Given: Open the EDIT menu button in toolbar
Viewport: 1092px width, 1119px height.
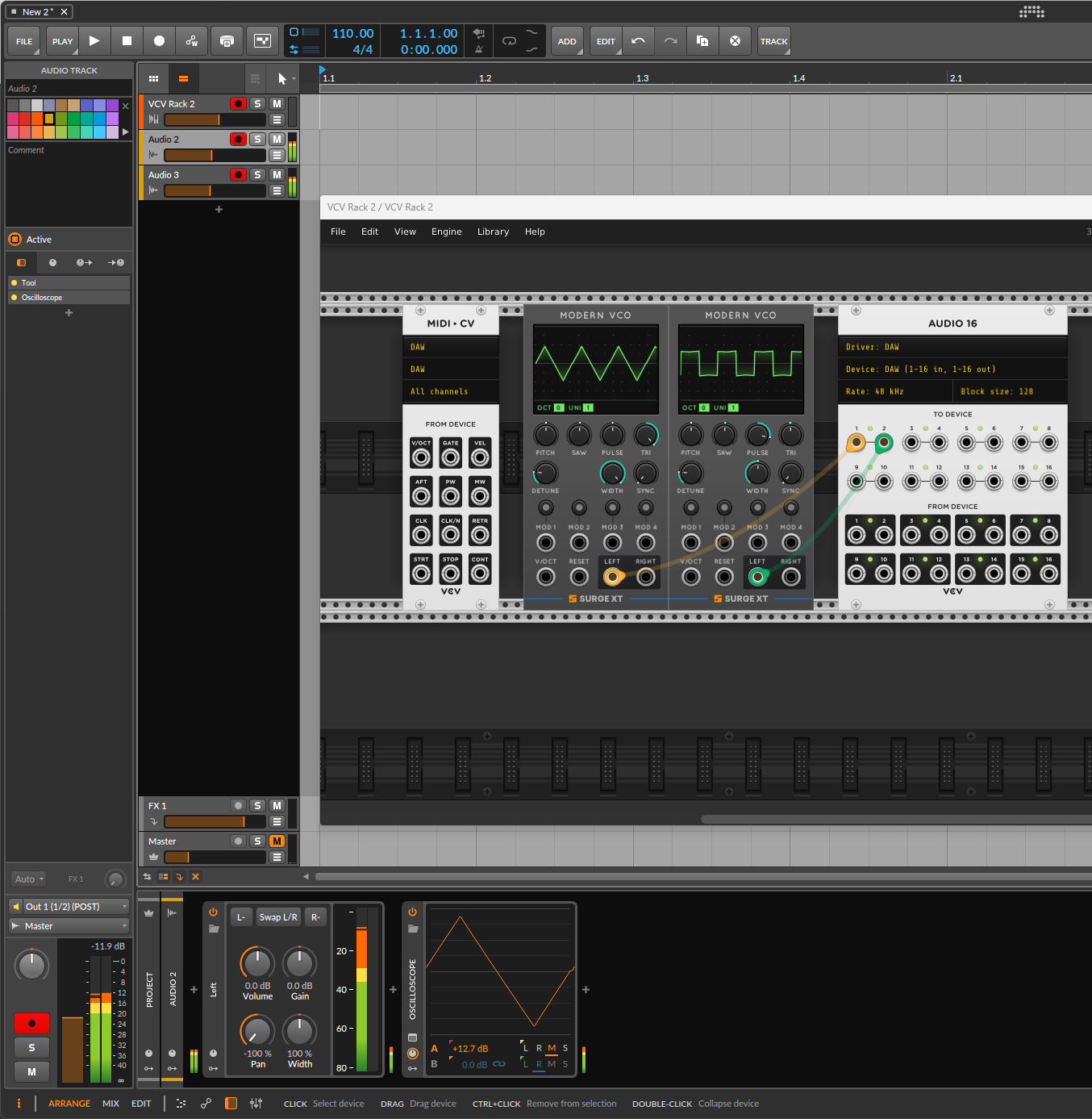Looking at the screenshot, I should 606,41.
